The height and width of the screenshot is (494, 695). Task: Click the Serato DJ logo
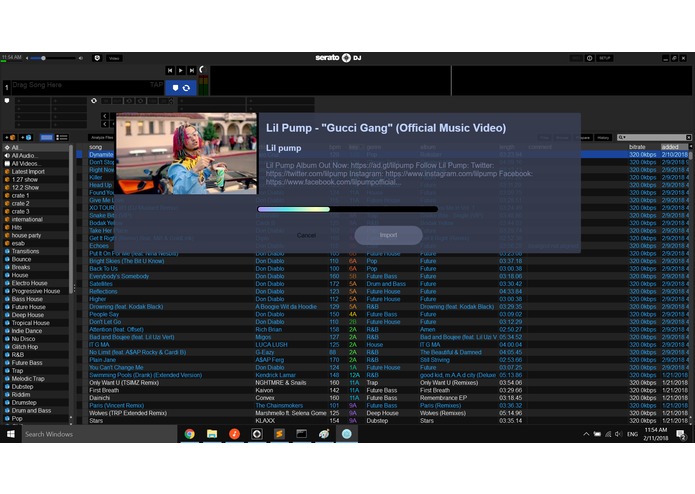tap(338, 58)
